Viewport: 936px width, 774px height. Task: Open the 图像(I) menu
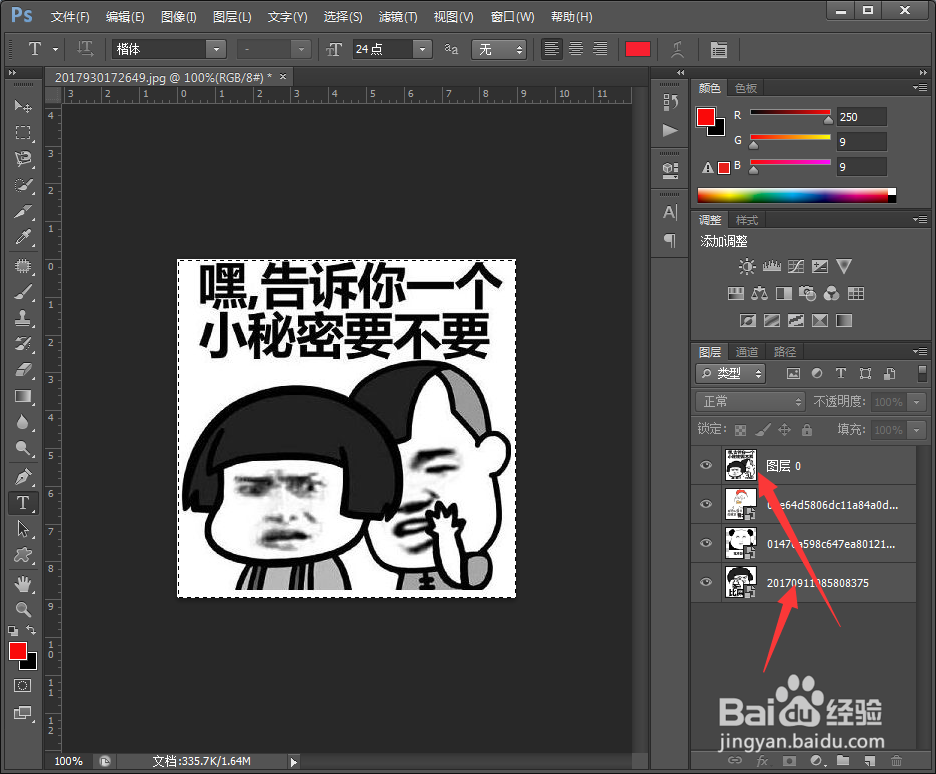[x=178, y=17]
